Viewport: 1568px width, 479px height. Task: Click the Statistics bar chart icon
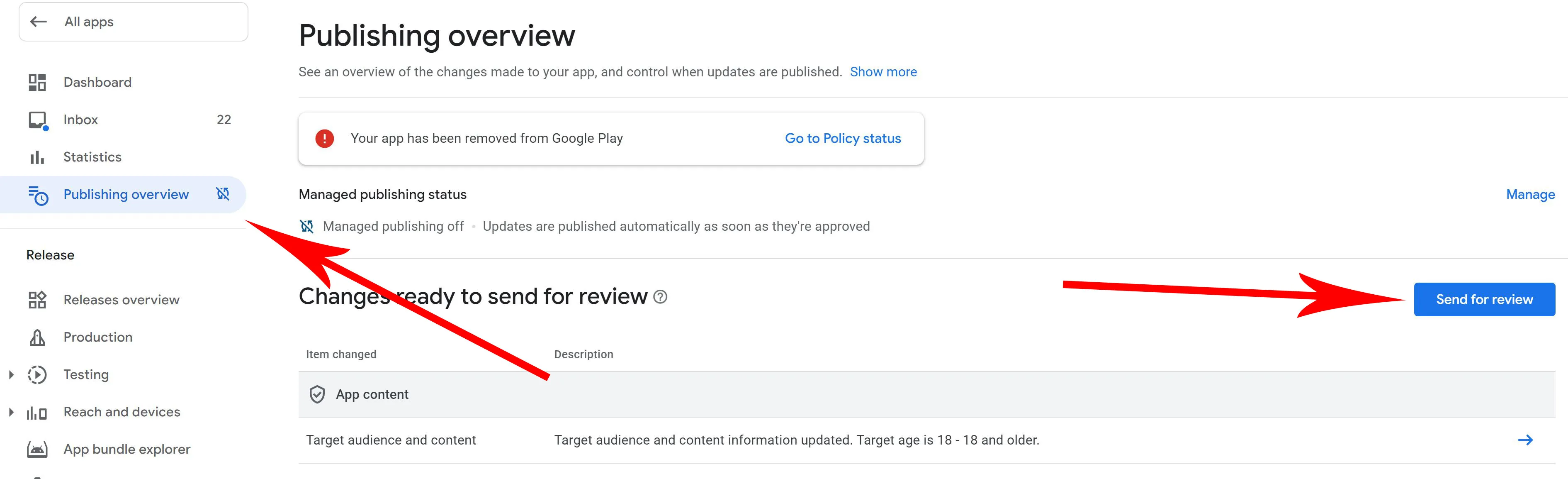37,157
